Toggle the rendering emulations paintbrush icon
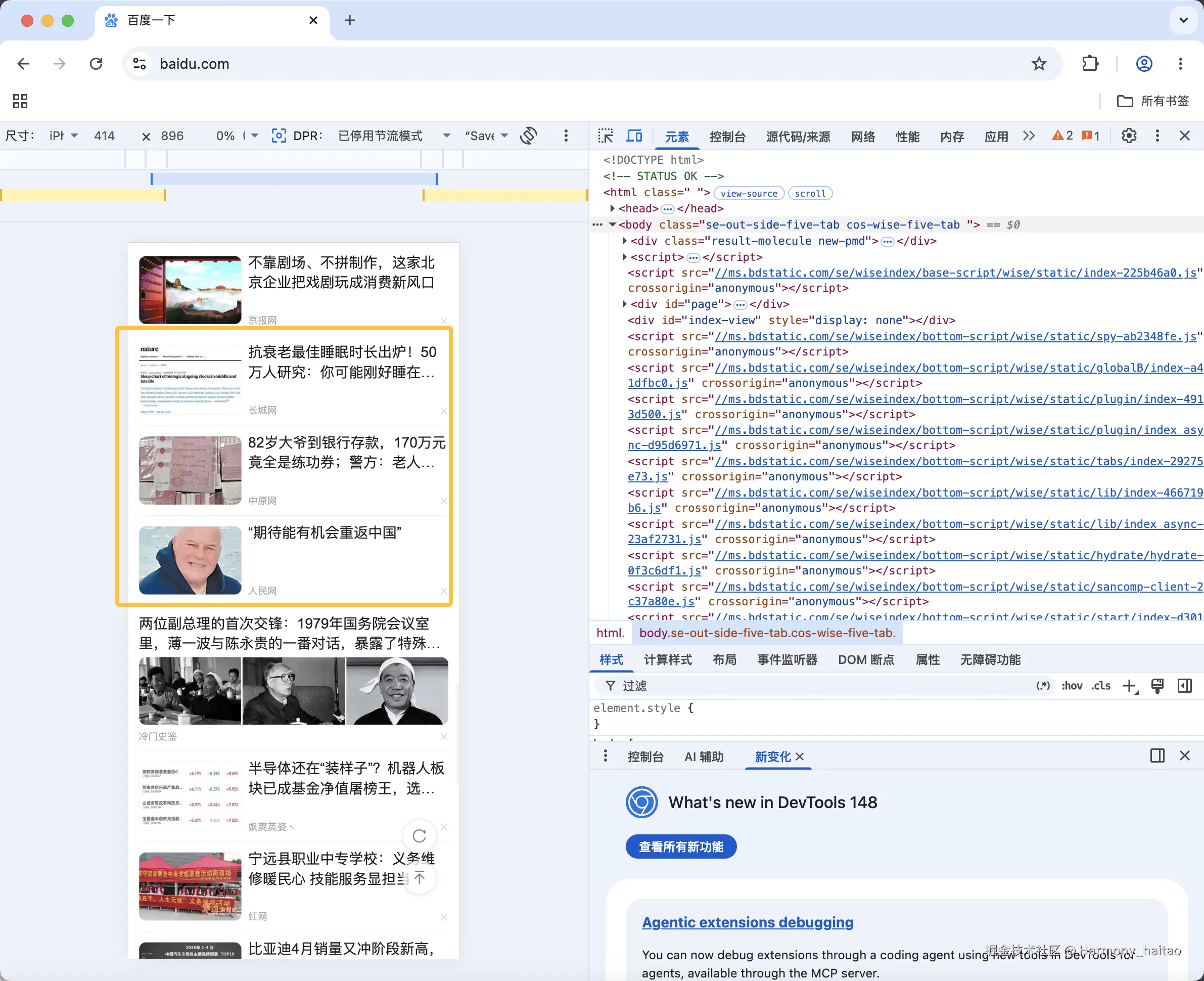The width and height of the screenshot is (1204, 981). tap(1157, 686)
